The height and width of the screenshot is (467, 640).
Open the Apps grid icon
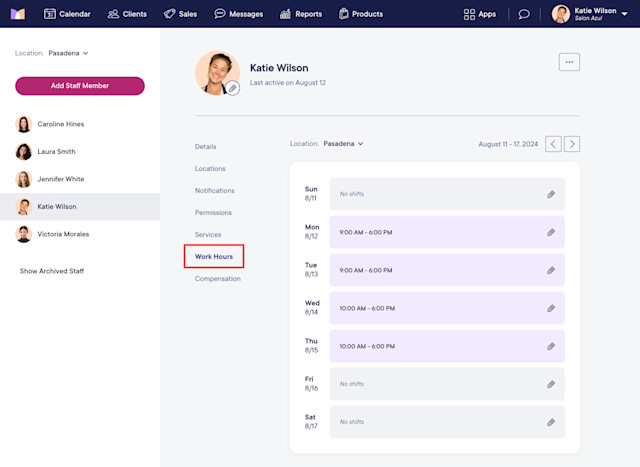[x=469, y=14]
